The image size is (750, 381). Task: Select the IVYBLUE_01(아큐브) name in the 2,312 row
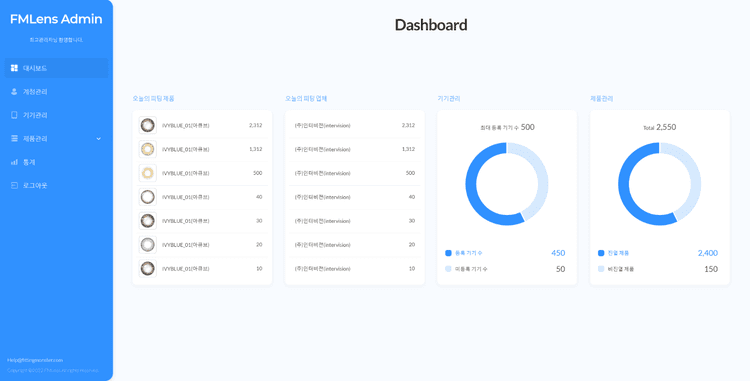click(x=186, y=125)
